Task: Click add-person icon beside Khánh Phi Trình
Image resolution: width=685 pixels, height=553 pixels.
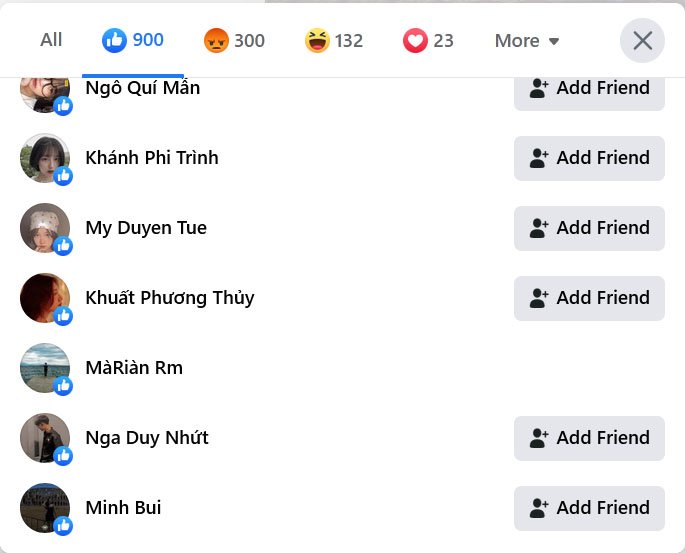Action: point(539,158)
